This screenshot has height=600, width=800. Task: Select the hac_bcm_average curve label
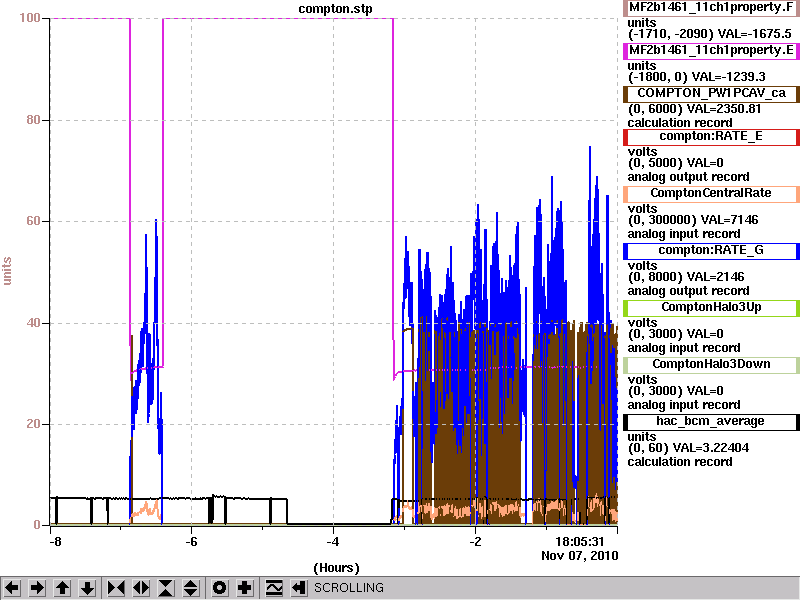(x=711, y=421)
